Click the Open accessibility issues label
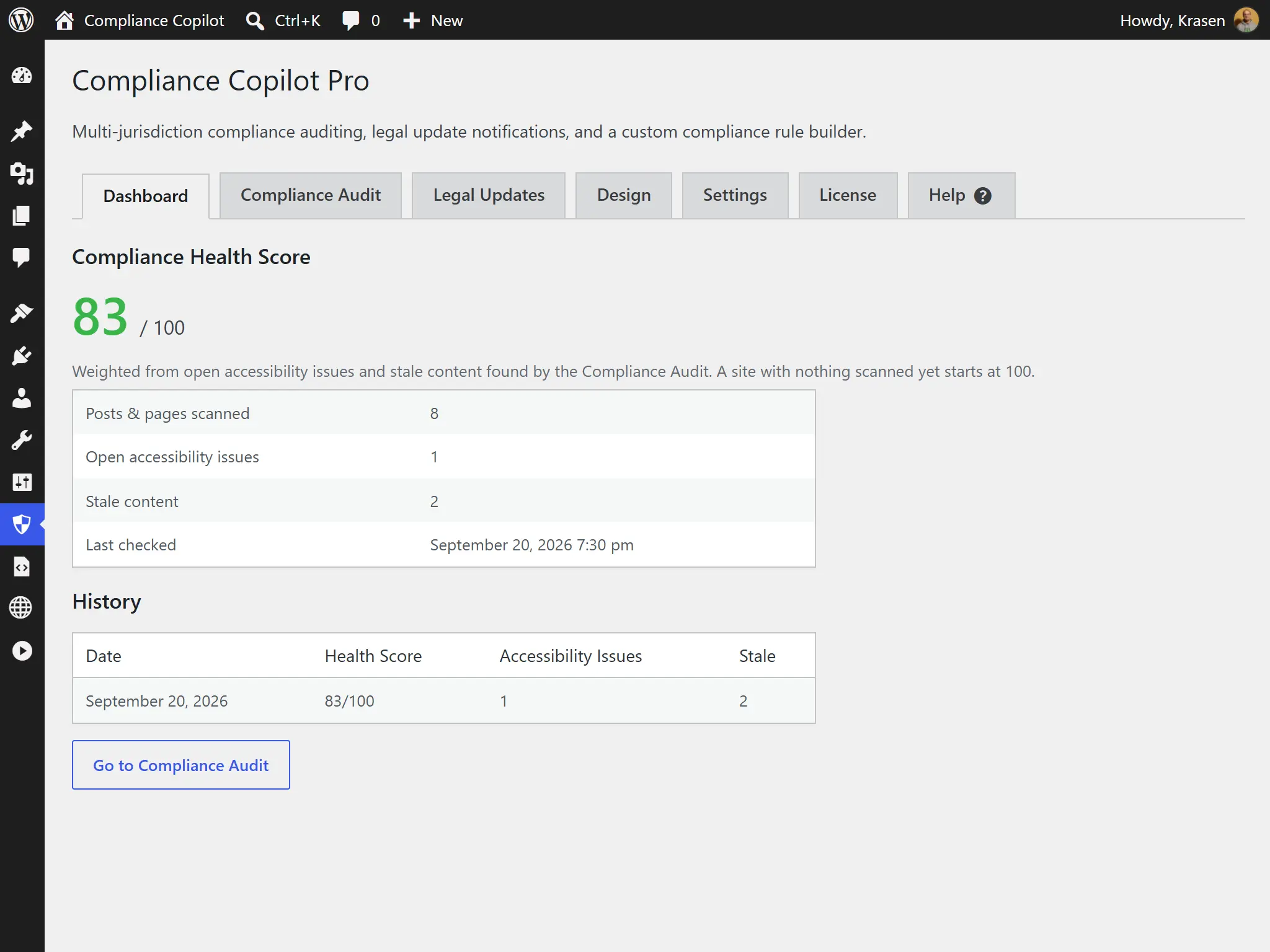Viewport: 1270px width, 952px height. pyautogui.click(x=172, y=457)
